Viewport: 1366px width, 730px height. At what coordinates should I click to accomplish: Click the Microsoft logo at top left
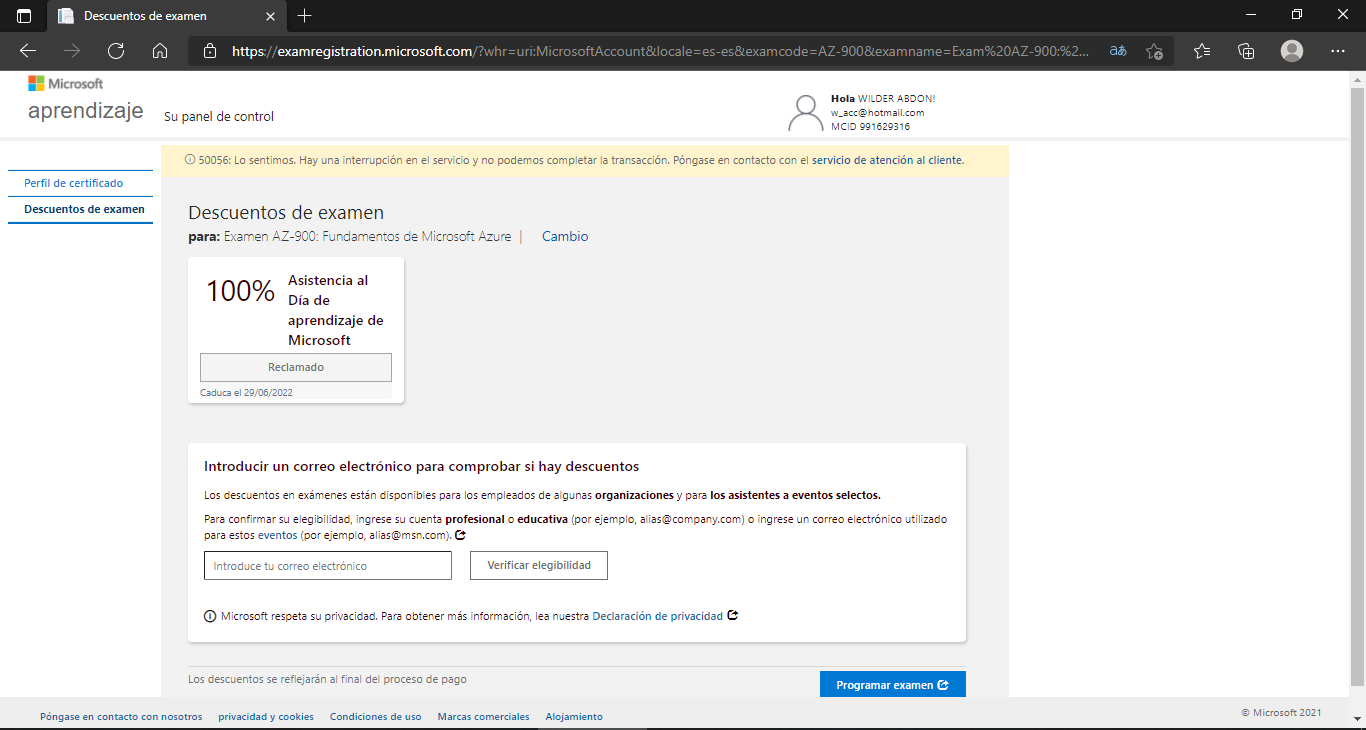[x=65, y=83]
